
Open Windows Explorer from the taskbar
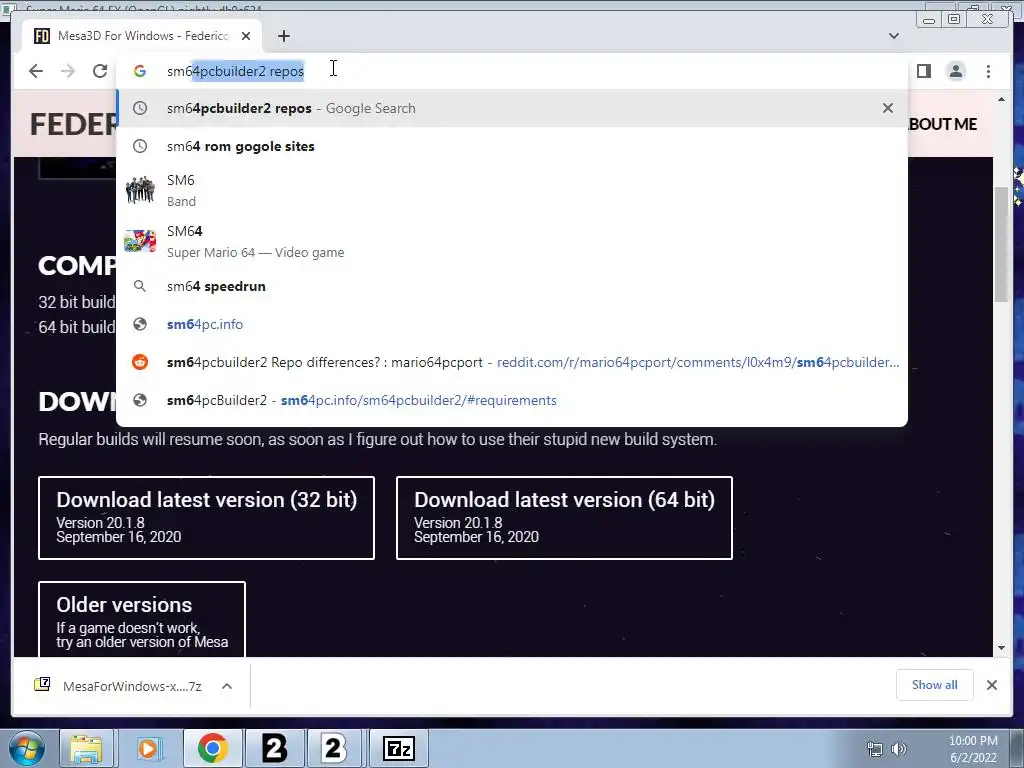(86, 748)
